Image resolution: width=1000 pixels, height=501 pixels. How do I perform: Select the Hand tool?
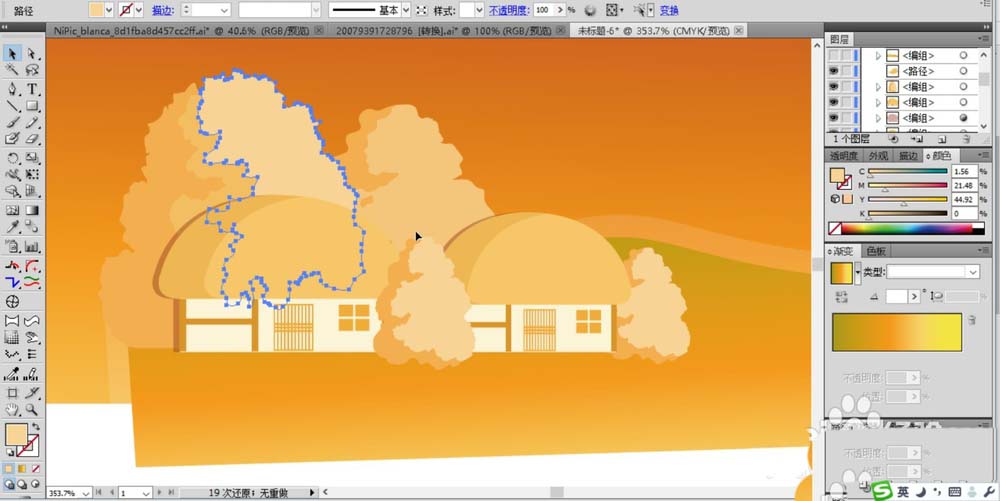tap(12, 409)
